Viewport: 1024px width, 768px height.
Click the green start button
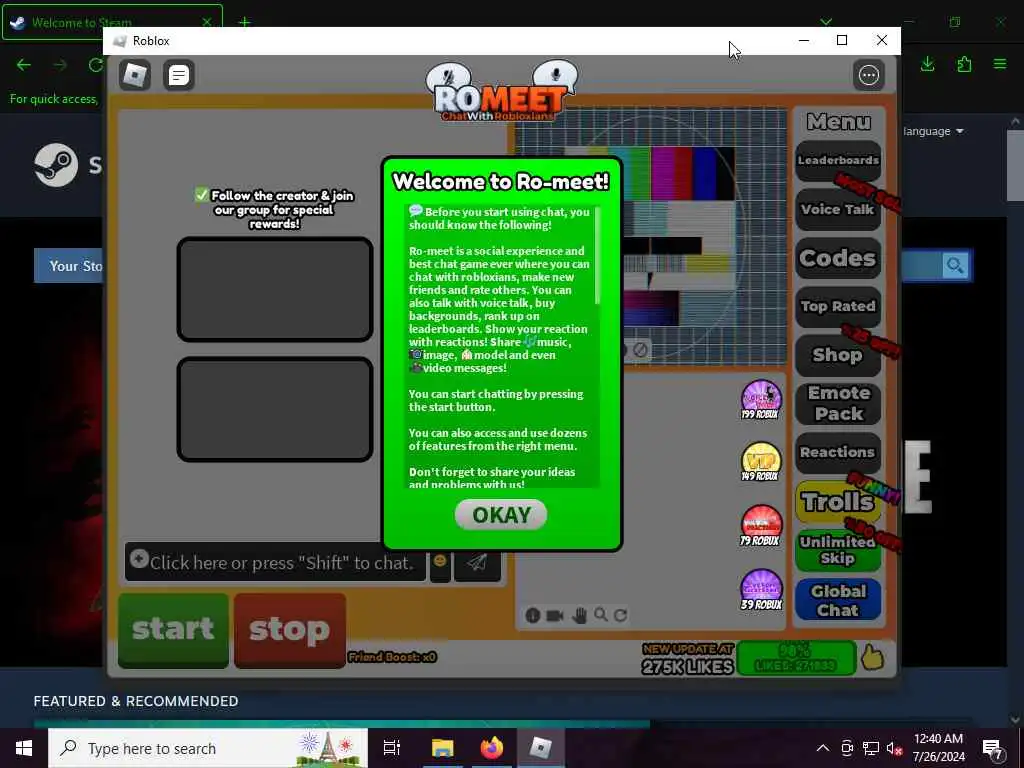173,630
